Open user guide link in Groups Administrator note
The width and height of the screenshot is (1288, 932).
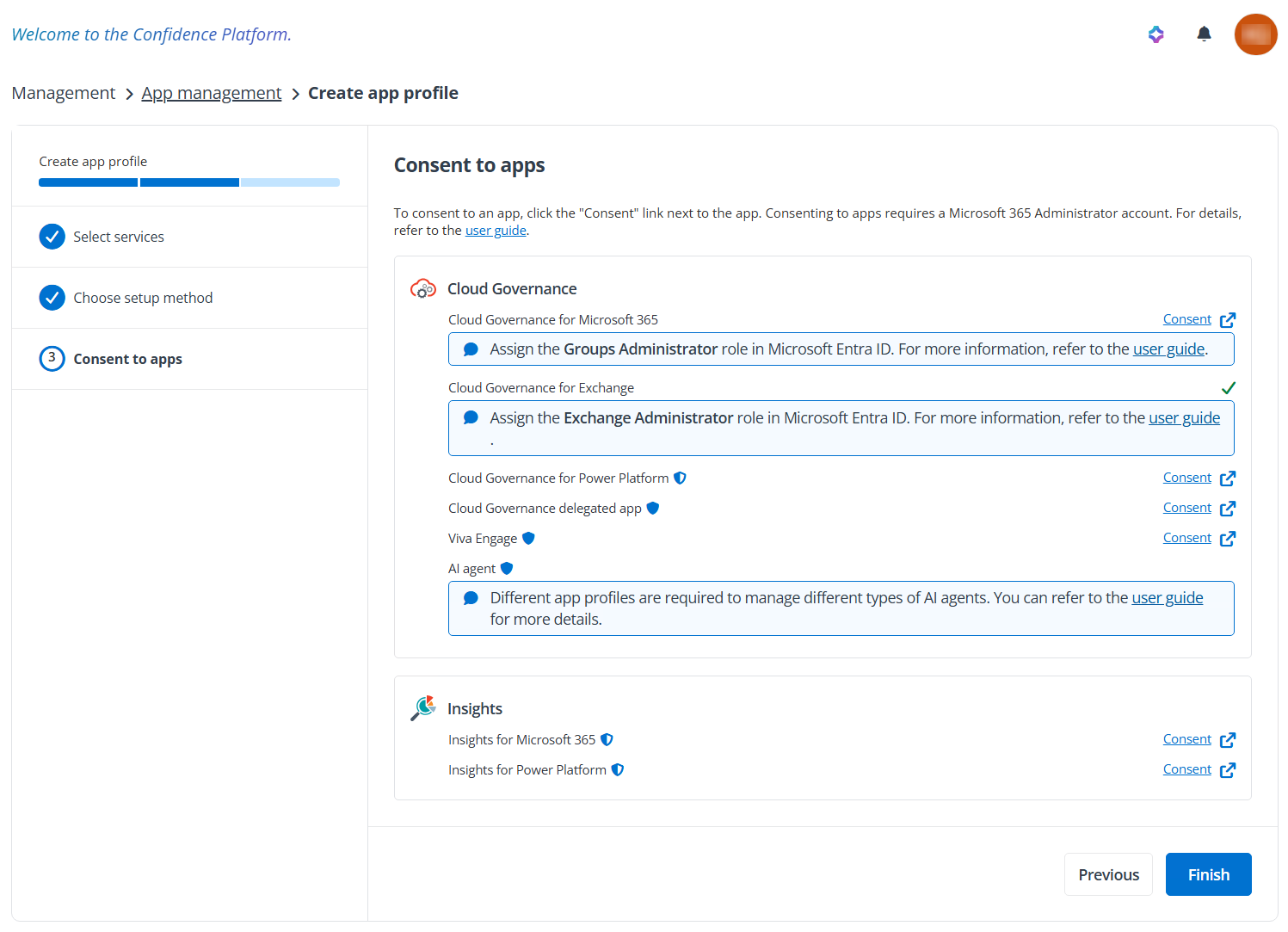tap(1168, 349)
